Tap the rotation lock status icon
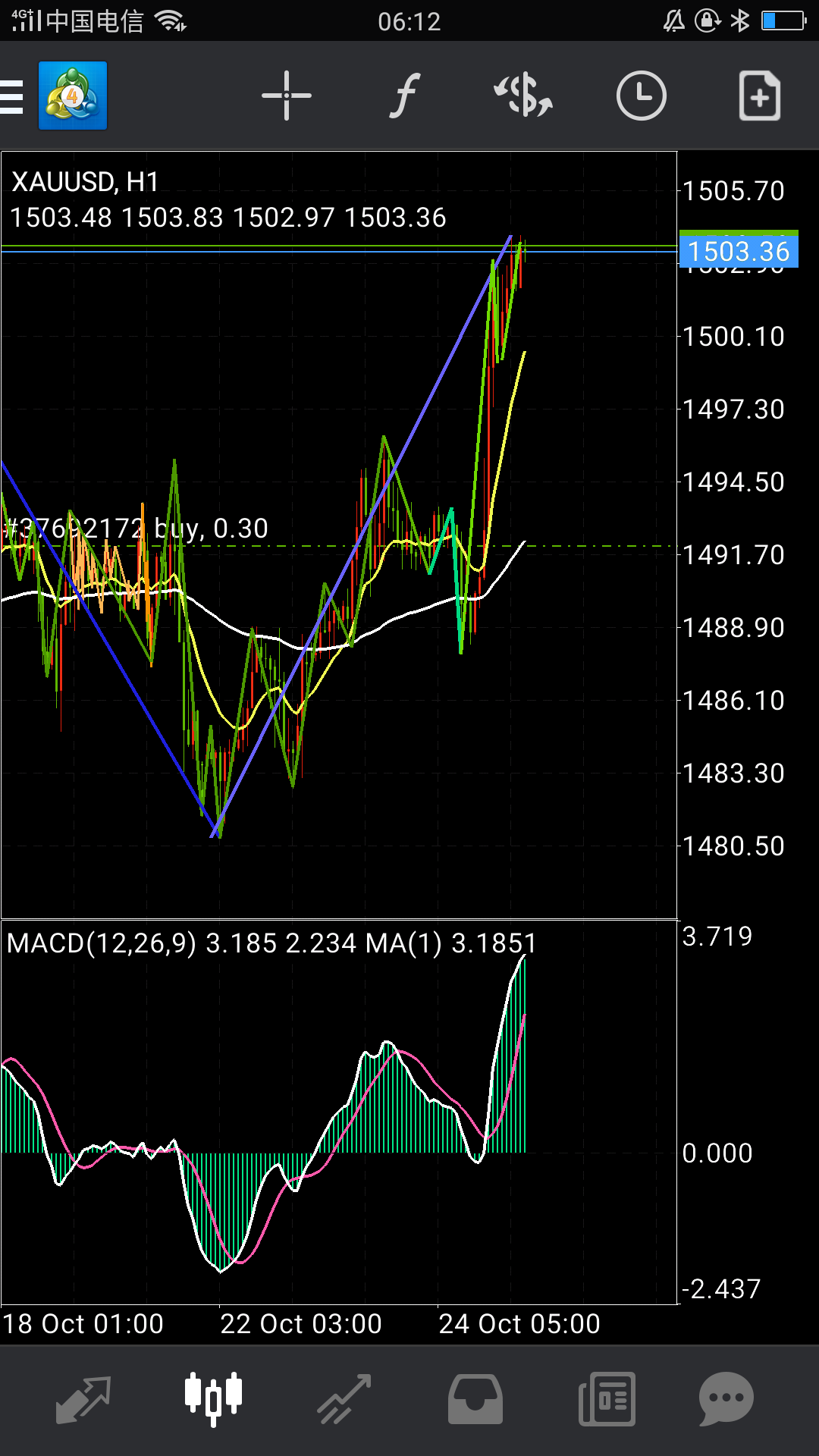Viewport: 819px width, 1456px height. [x=708, y=20]
